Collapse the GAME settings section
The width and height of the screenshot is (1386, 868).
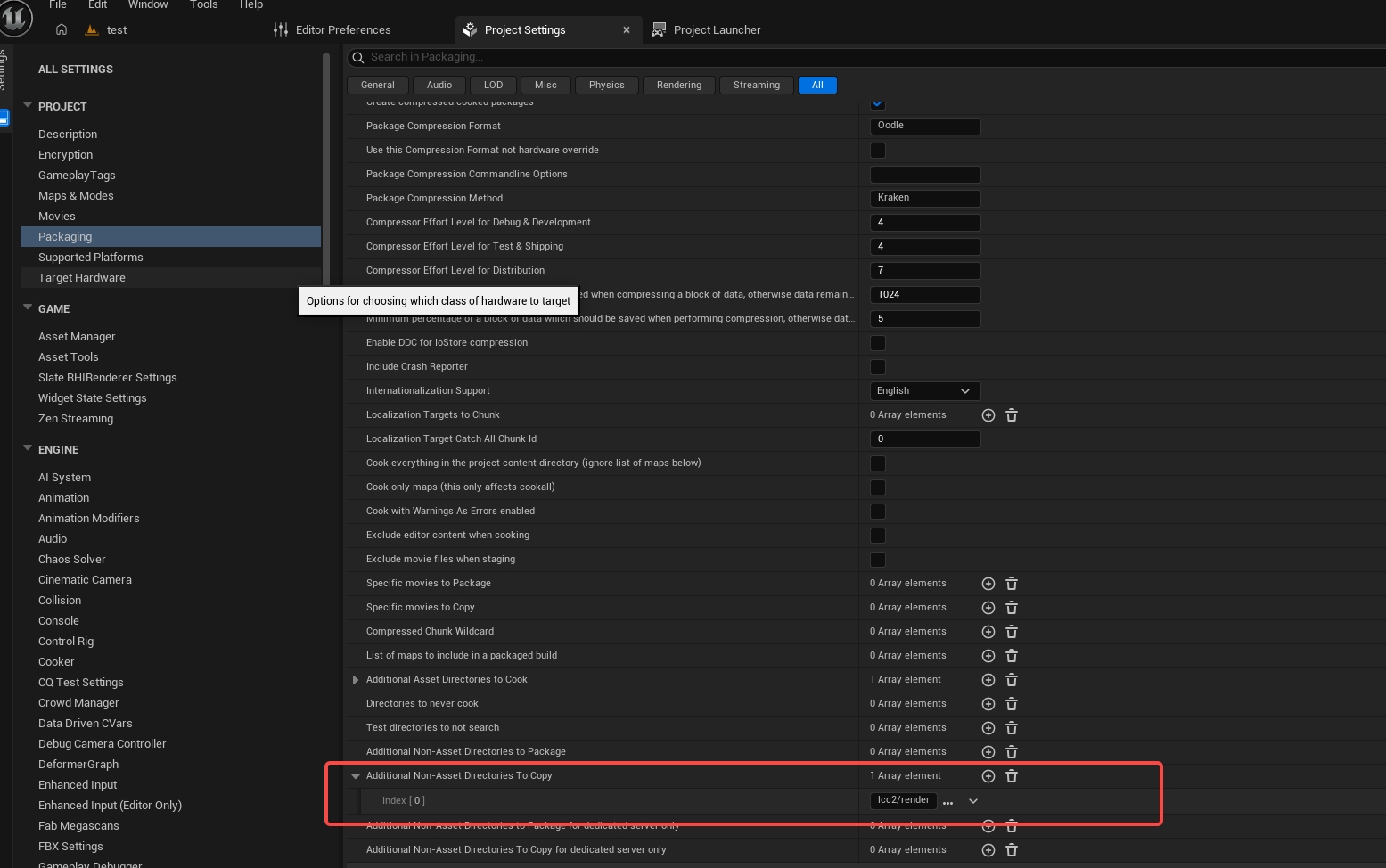pos(28,307)
